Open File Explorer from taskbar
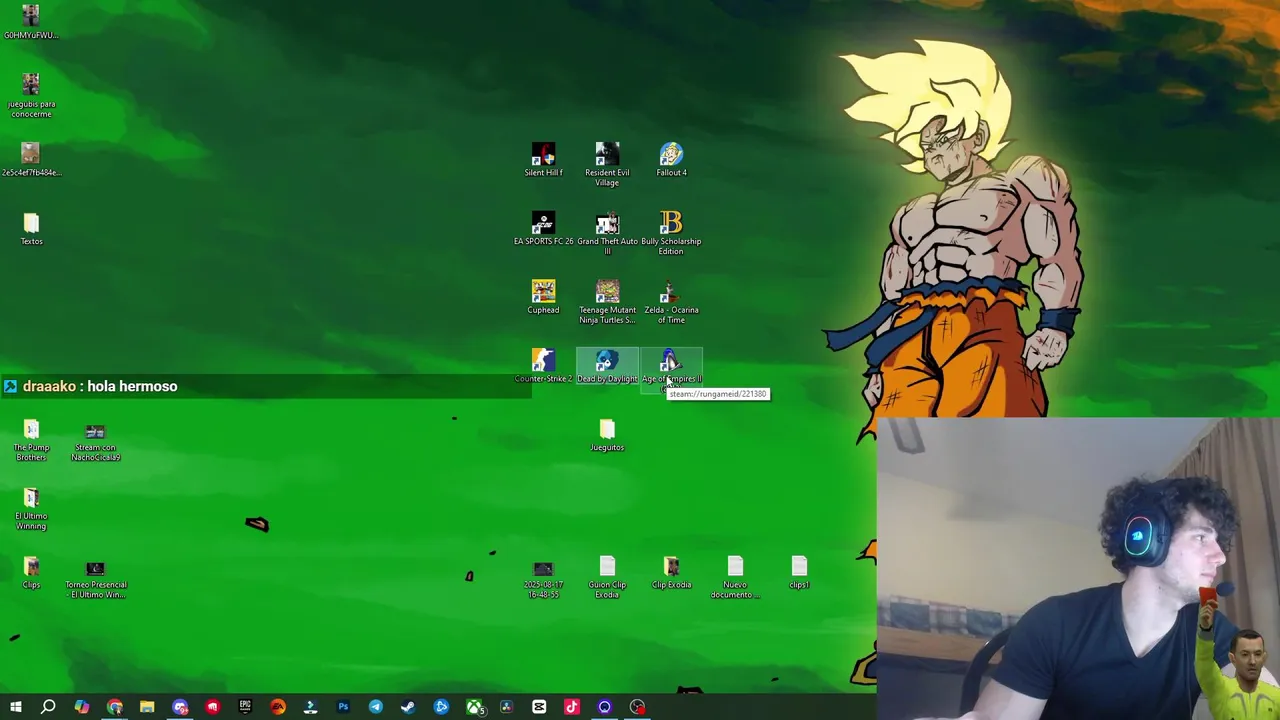Screen dimensions: 1280x720 pos(147,707)
